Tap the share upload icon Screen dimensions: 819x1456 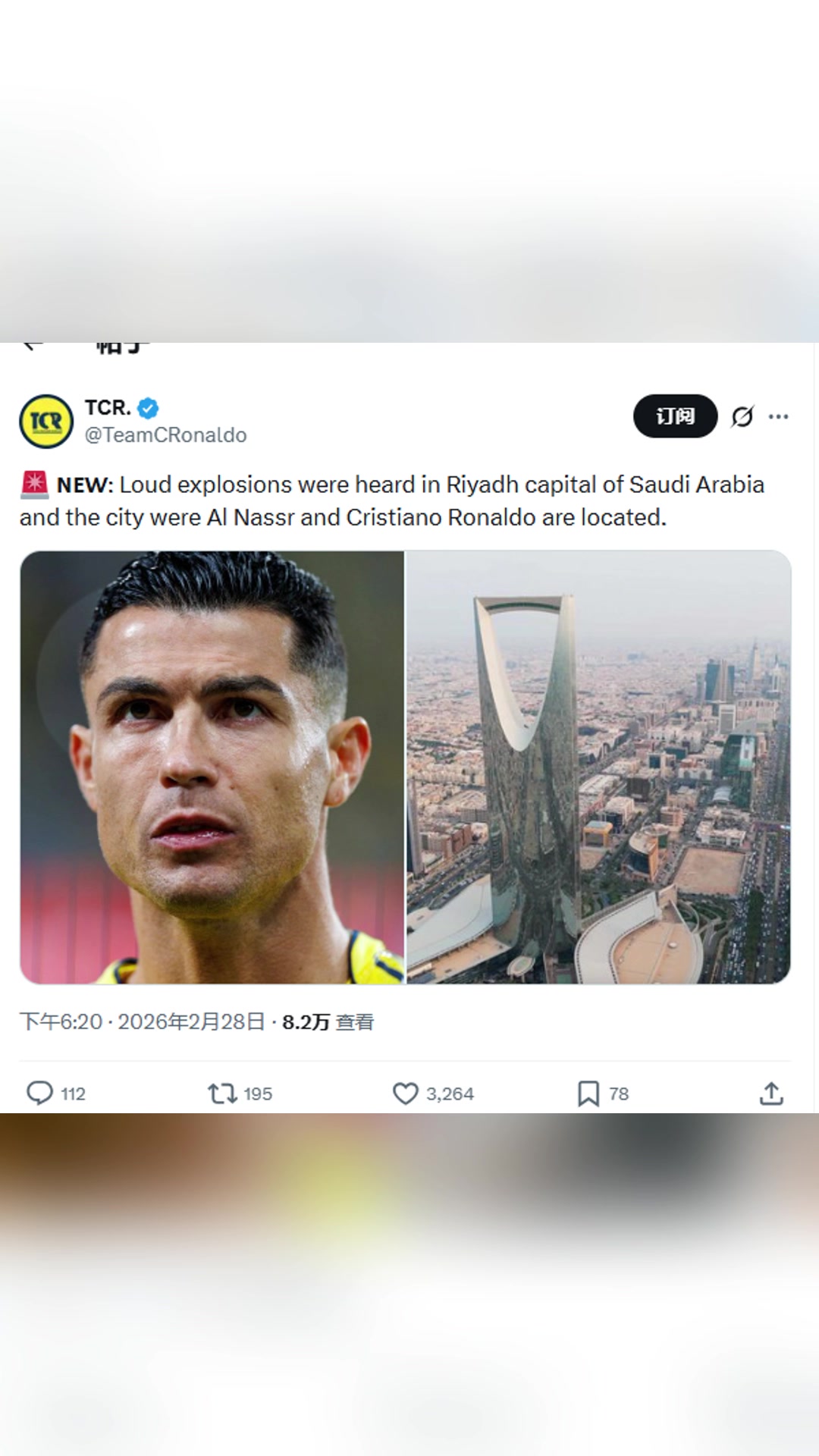pyautogui.click(x=771, y=1093)
